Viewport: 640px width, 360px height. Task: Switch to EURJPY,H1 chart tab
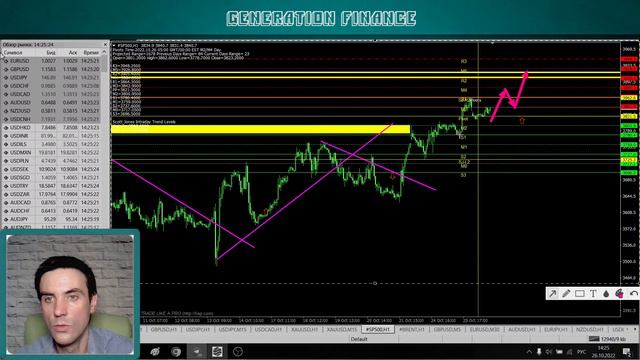(556, 329)
